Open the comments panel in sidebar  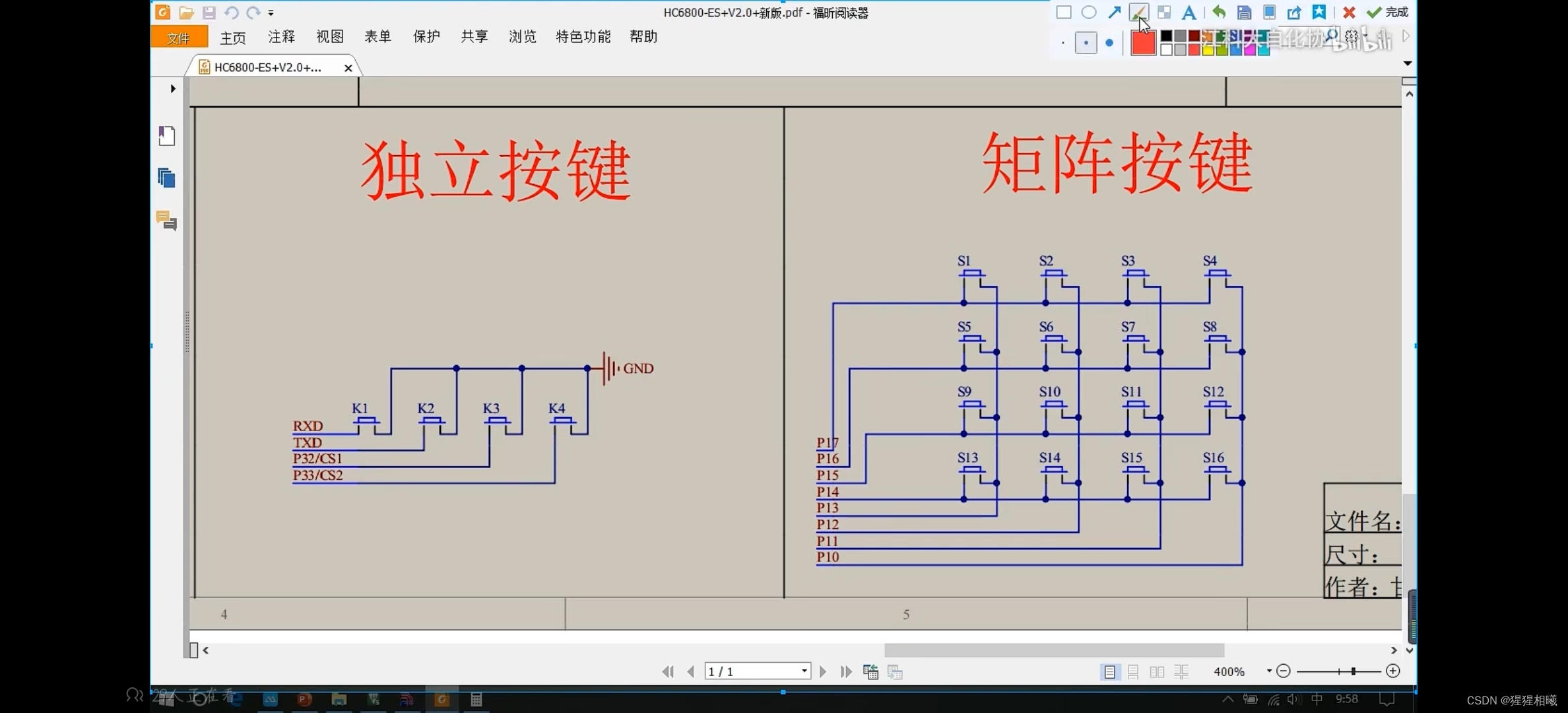click(x=167, y=221)
